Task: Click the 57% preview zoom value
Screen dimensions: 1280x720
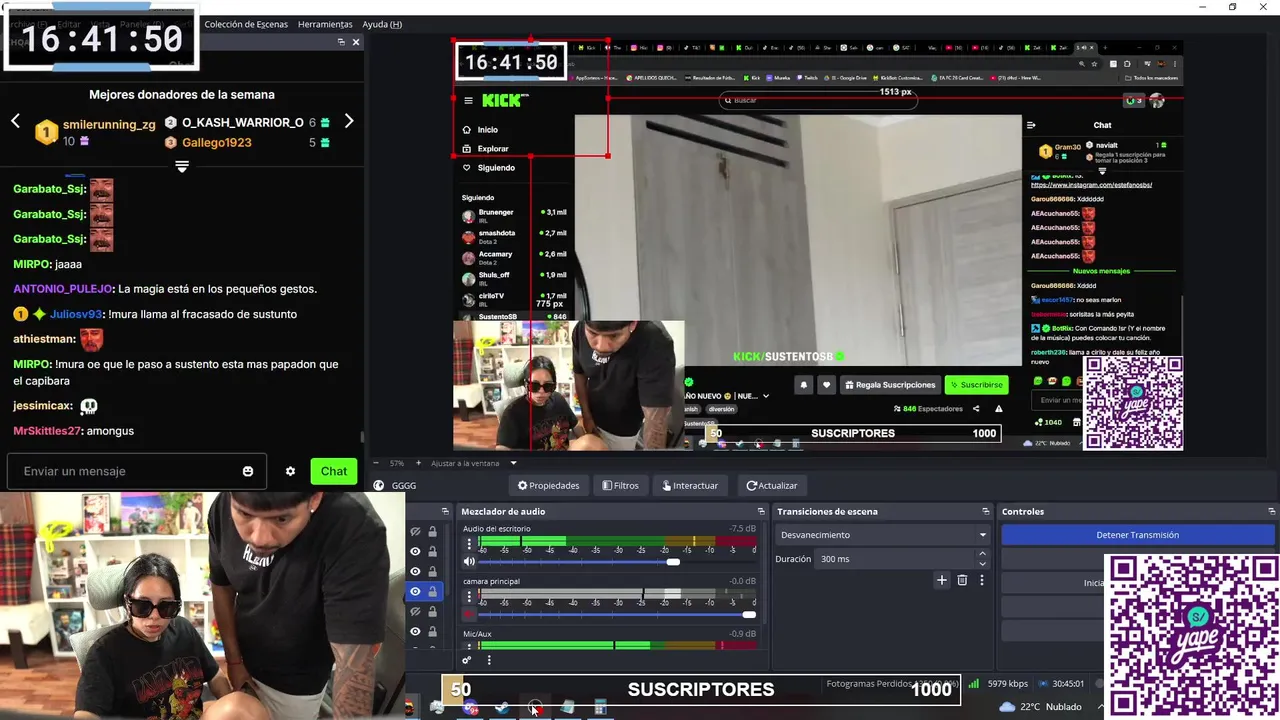Action: pyautogui.click(x=397, y=463)
